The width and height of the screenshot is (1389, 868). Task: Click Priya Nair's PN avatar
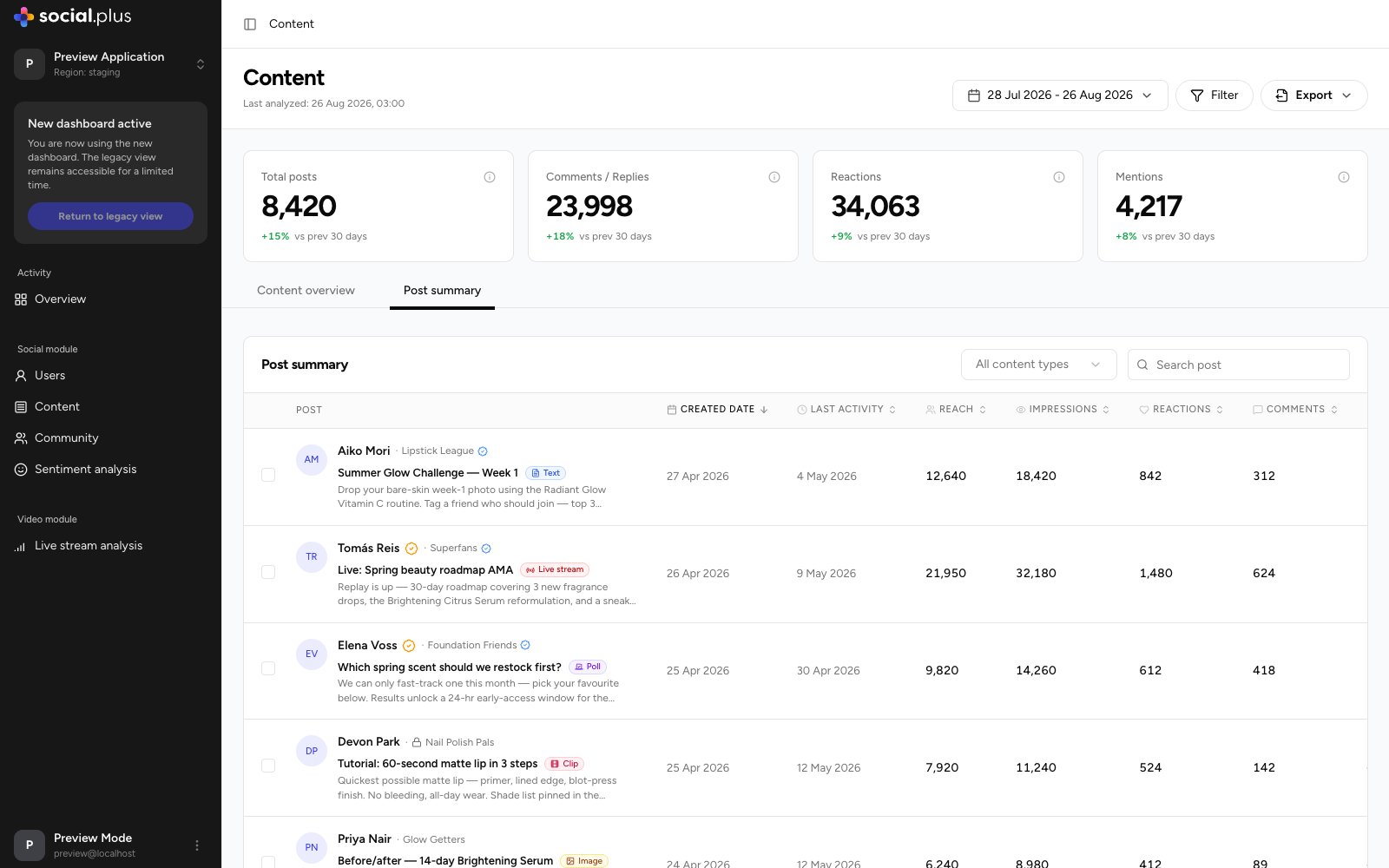pos(312,847)
